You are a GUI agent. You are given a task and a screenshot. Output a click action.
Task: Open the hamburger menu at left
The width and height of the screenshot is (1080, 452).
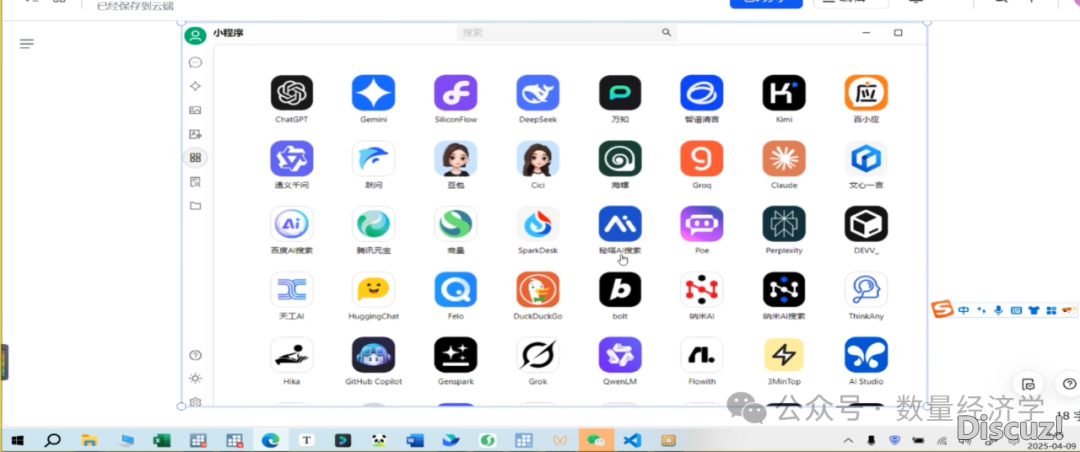click(27, 44)
